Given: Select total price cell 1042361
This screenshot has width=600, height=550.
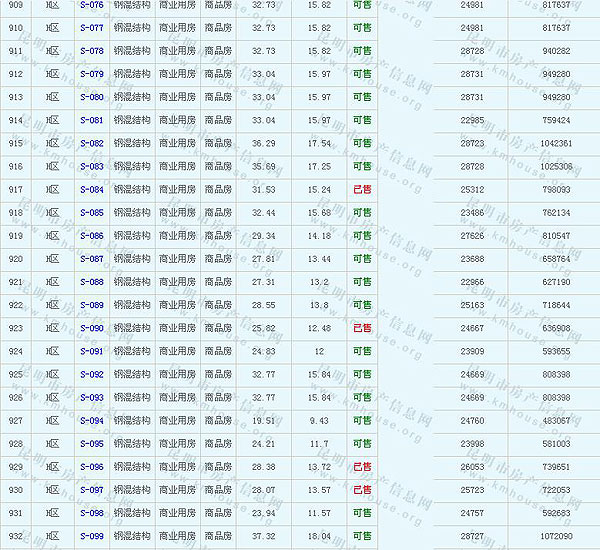Looking at the screenshot, I should click(555, 143).
